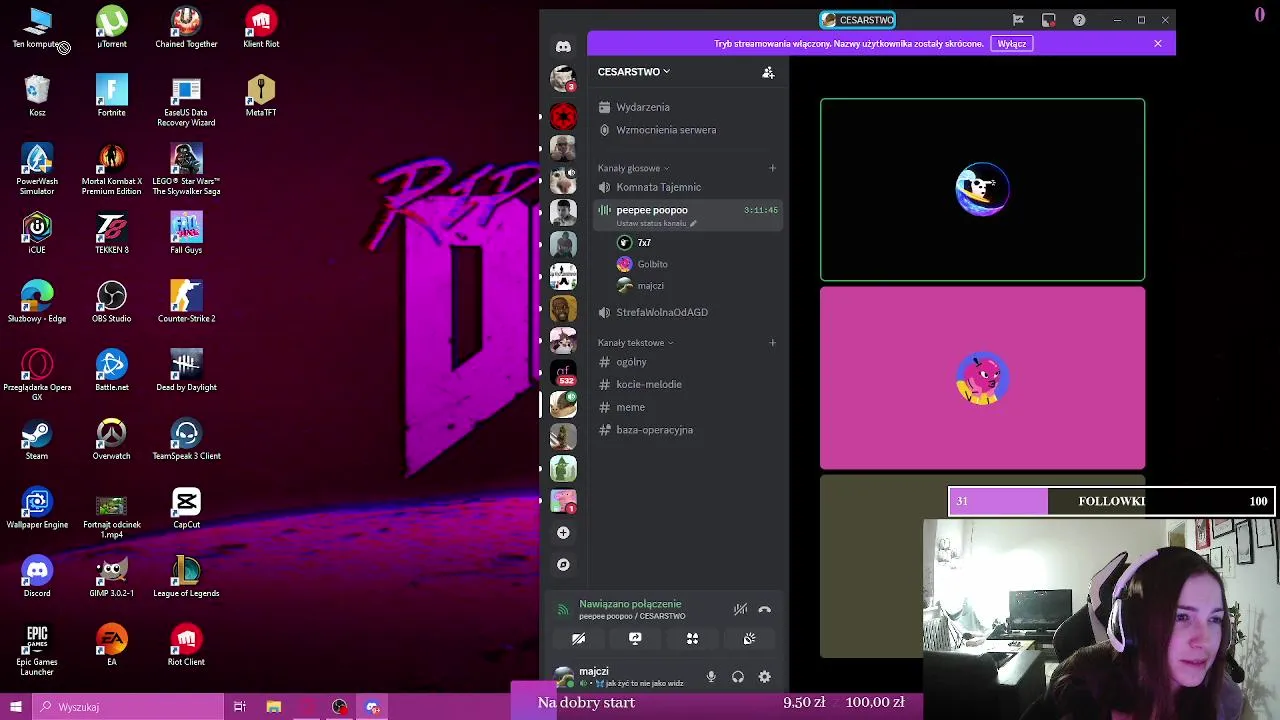
Task: Share your screen from voice panel
Action: (x=635, y=638)
